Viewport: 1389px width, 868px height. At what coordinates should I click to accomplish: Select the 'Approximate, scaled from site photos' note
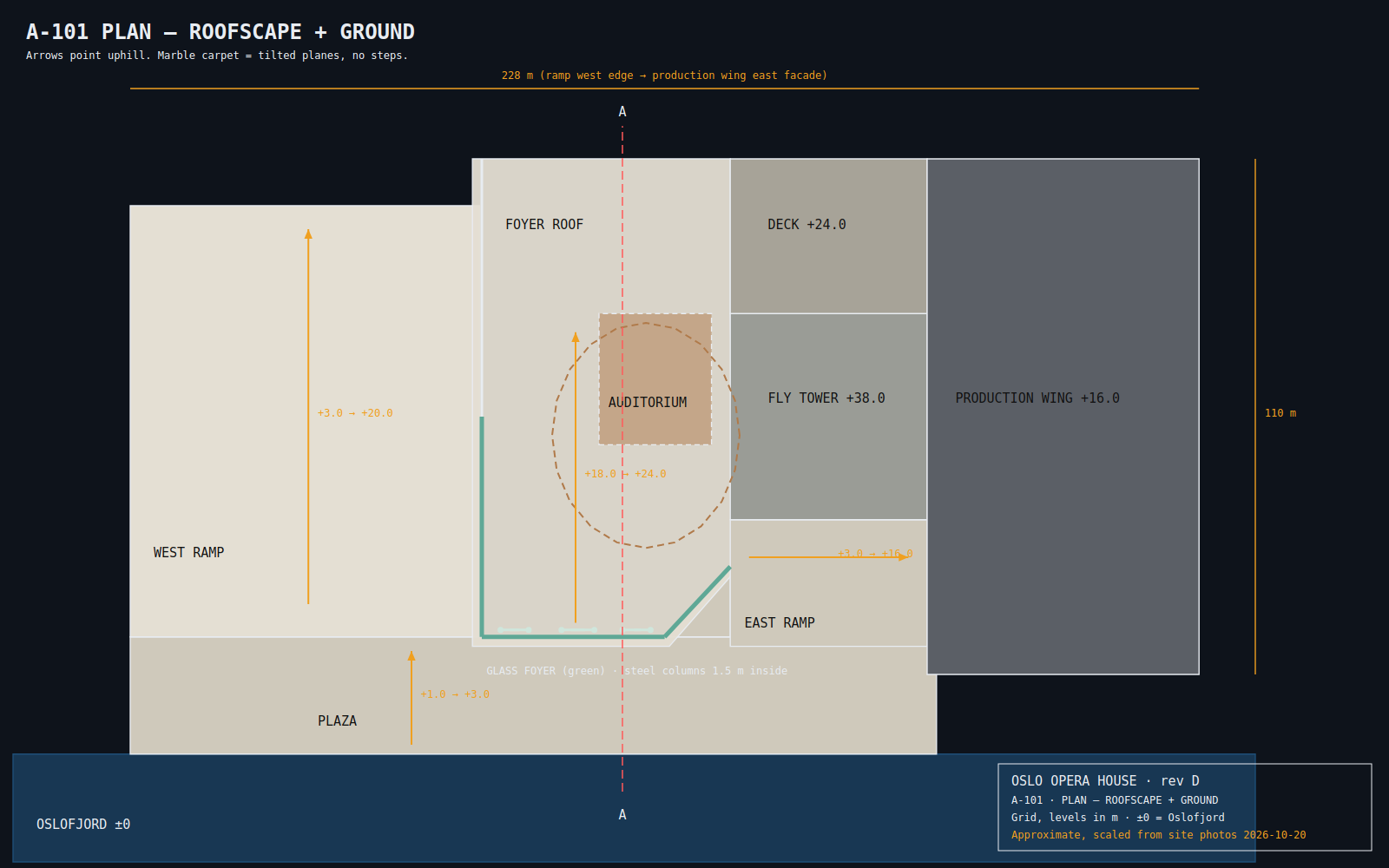pos(1158,835)
